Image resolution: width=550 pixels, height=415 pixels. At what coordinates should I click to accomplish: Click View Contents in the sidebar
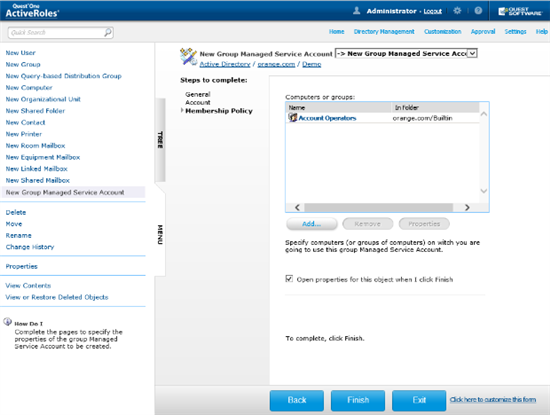click(x=28, y=286)
